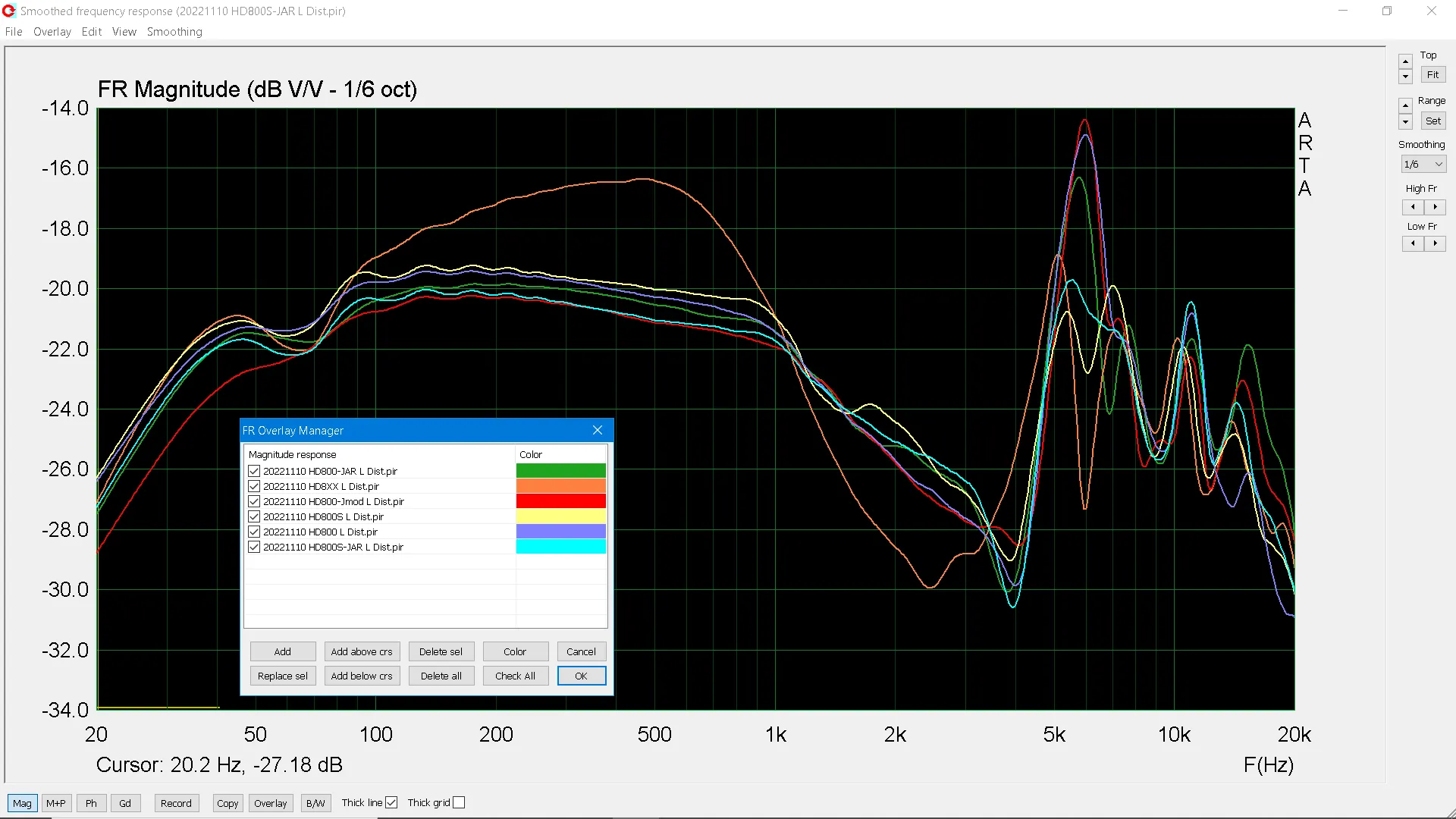Image resolution: width=1456 pixels, height=819 pixels.
Task: Click Low Fr right arrow
Action: tap(1435, 243)
